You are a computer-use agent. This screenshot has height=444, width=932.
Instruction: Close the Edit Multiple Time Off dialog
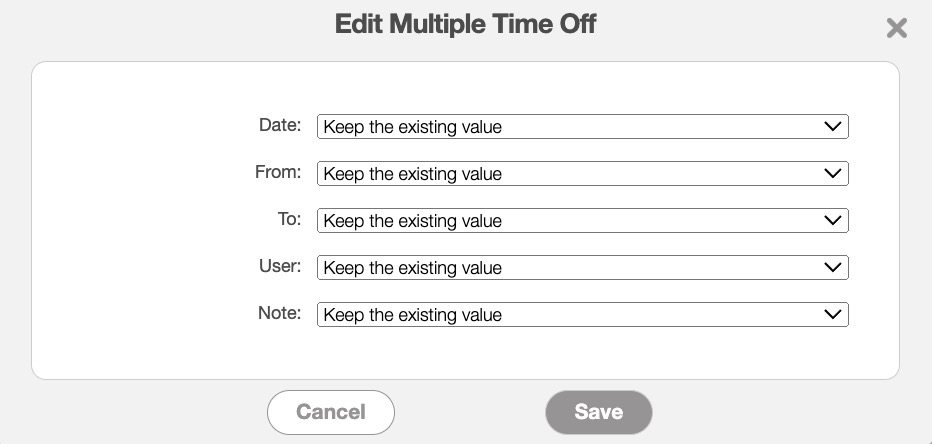coord(896,28)
